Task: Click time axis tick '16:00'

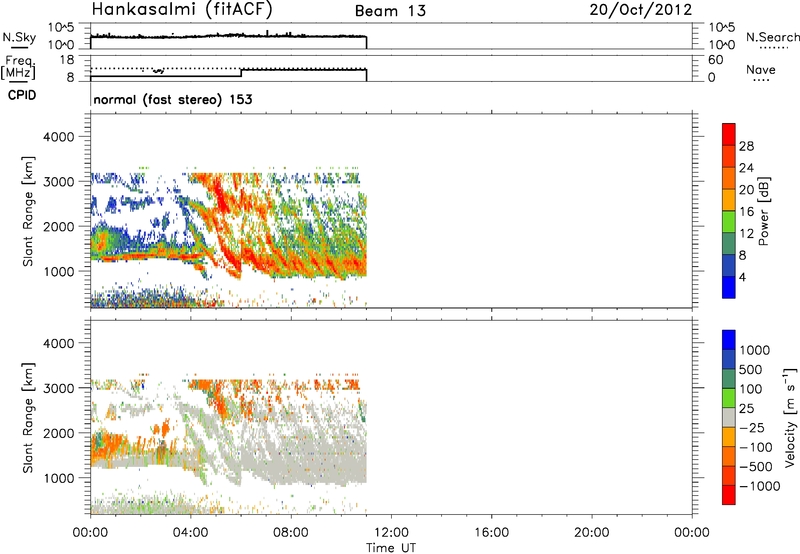Action: [x=491, y=533]
